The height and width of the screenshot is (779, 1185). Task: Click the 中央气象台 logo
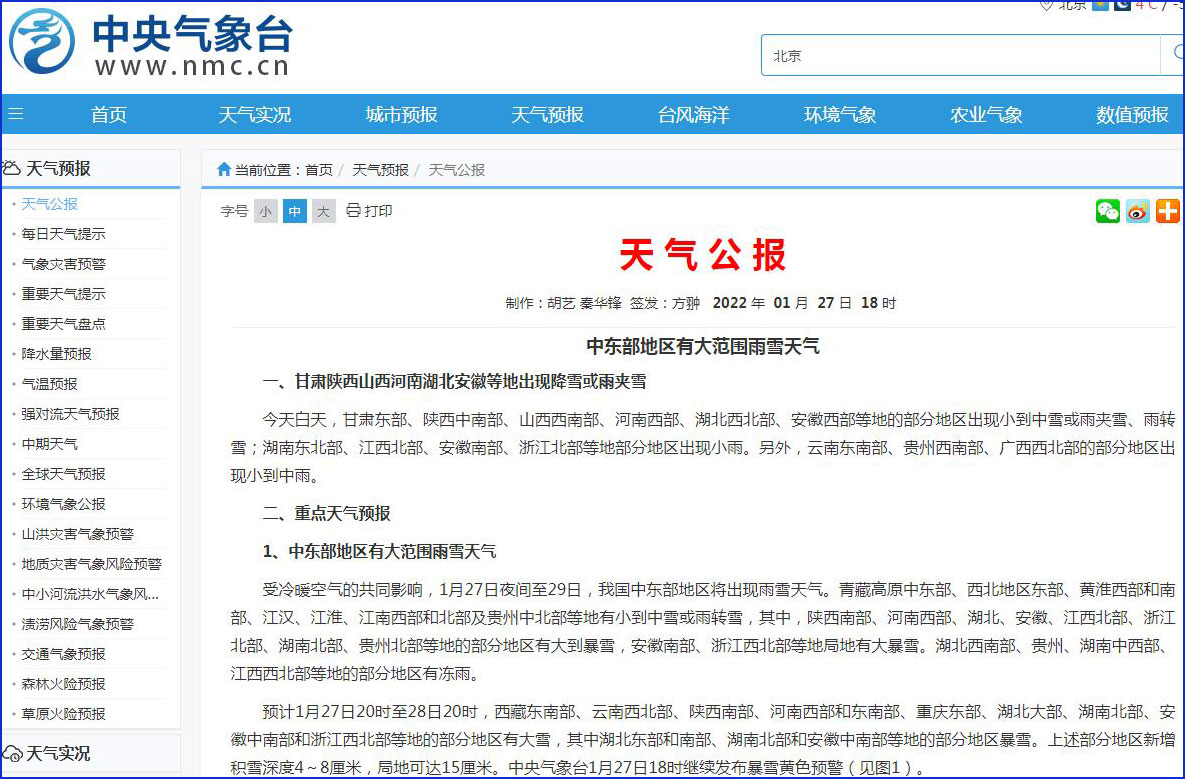(x=150, y=43)
